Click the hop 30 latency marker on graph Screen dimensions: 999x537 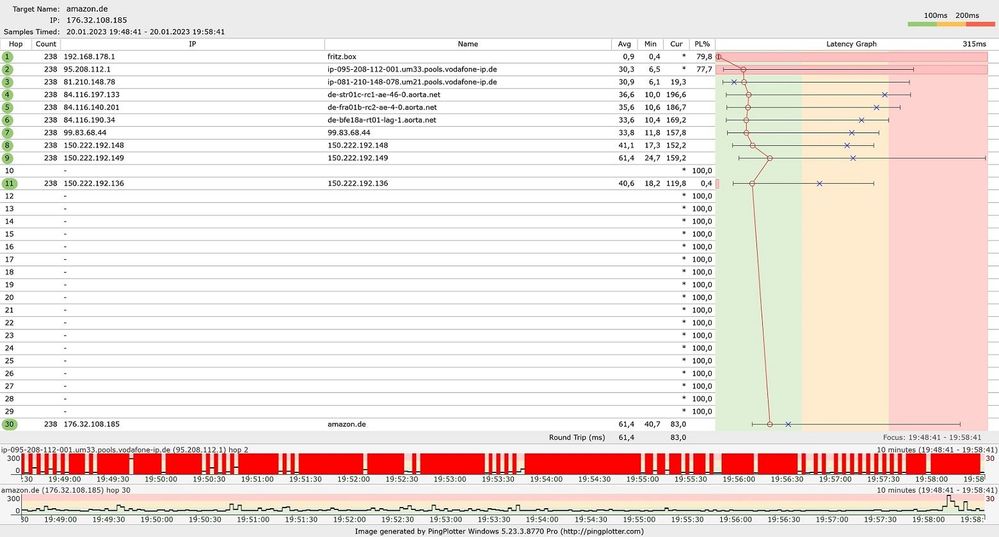click(x=770, y=424)
